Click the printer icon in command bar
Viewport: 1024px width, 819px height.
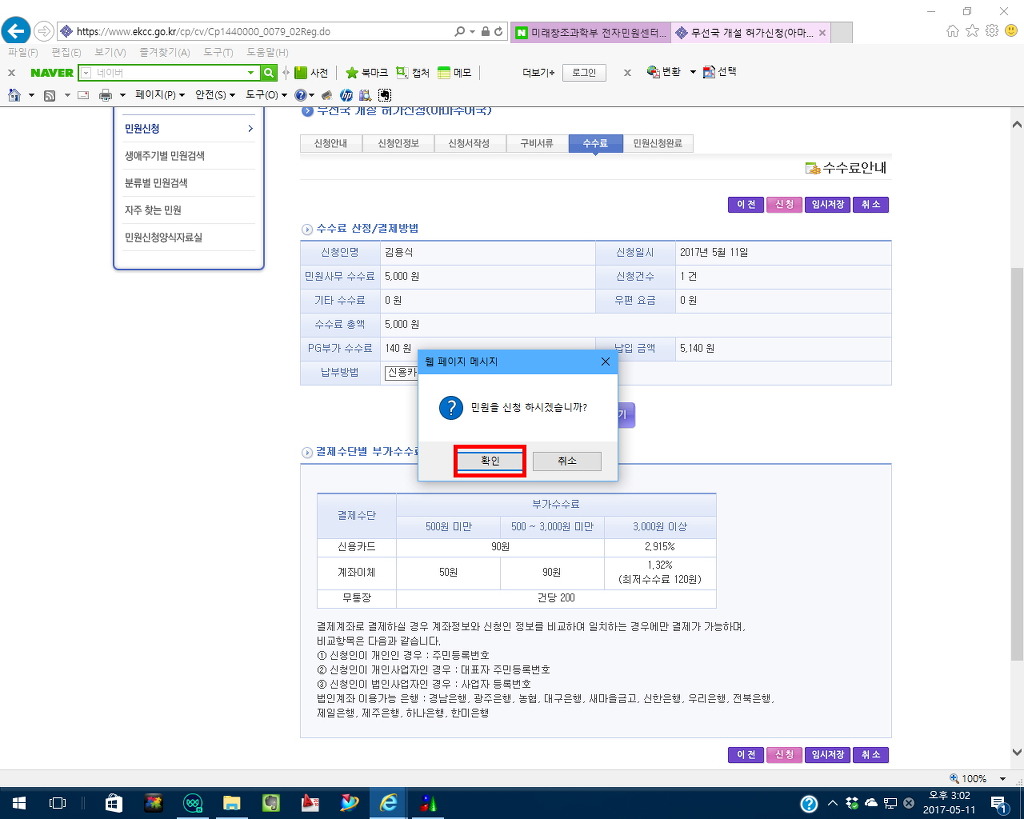105,95
